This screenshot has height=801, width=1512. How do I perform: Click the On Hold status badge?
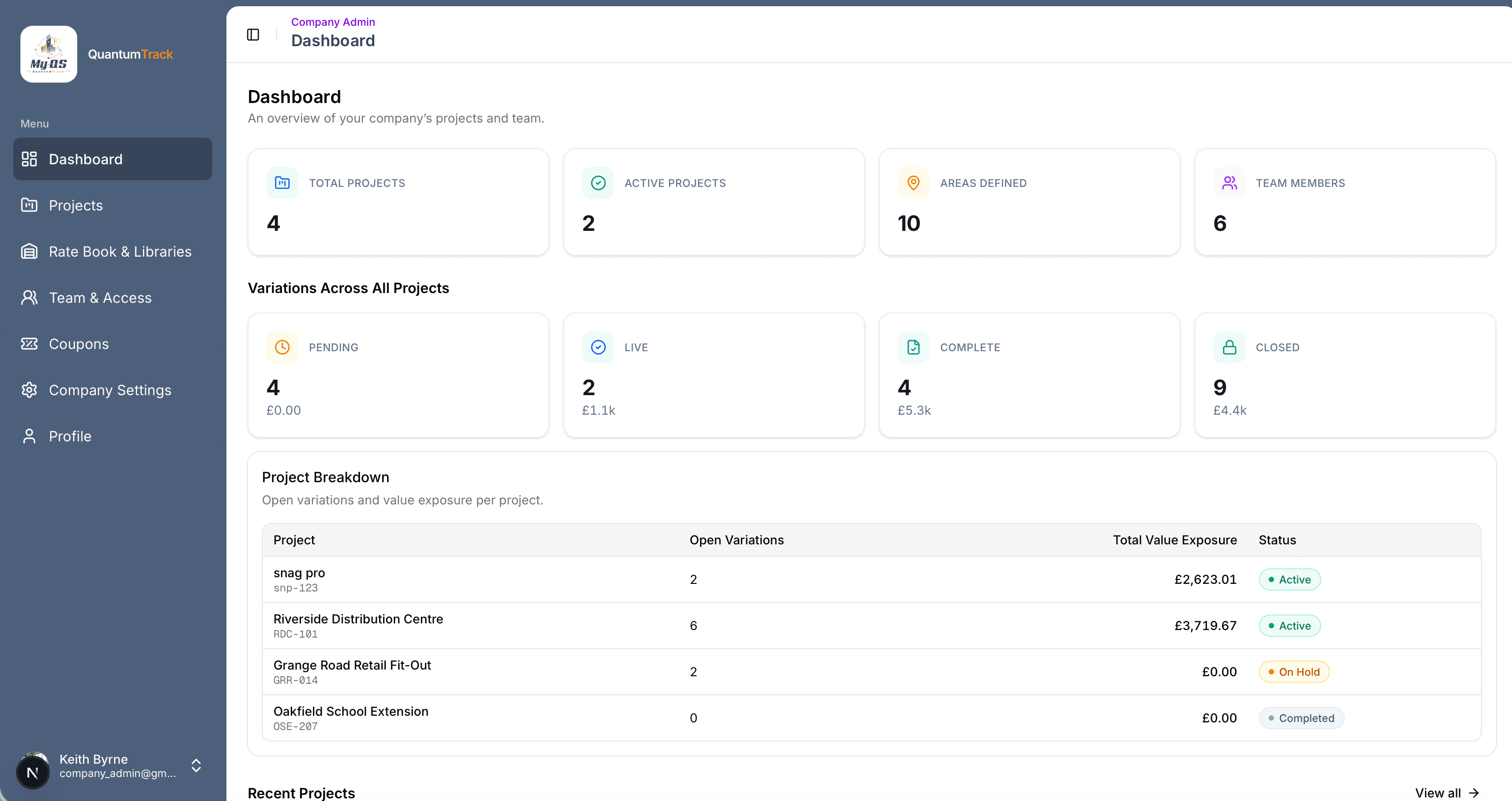click(x=1294, y=672)
